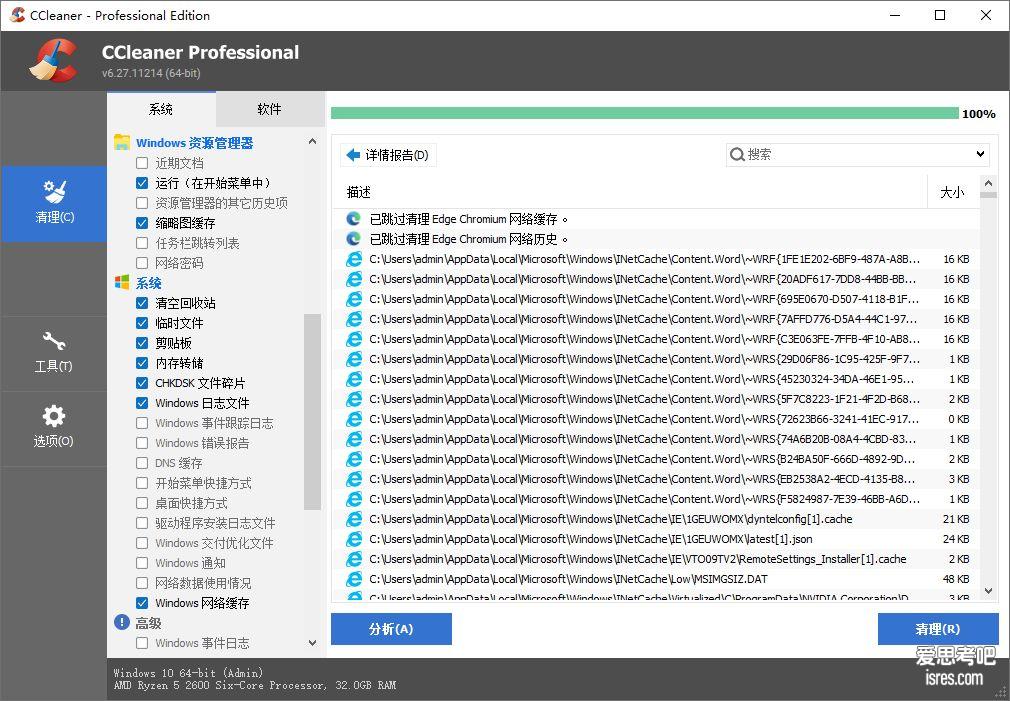1010x701 pixels.
Task: Click the IE icon on RemoteSettings_Installer[1].cache row
Action: (354, 559)
